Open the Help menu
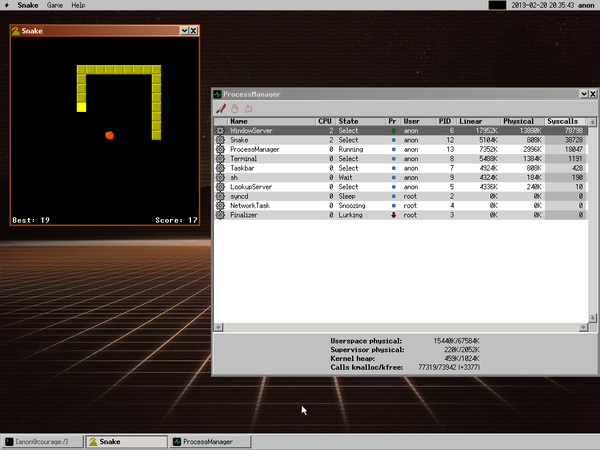Viewport: 600px width, 450px height. [78, 5]
